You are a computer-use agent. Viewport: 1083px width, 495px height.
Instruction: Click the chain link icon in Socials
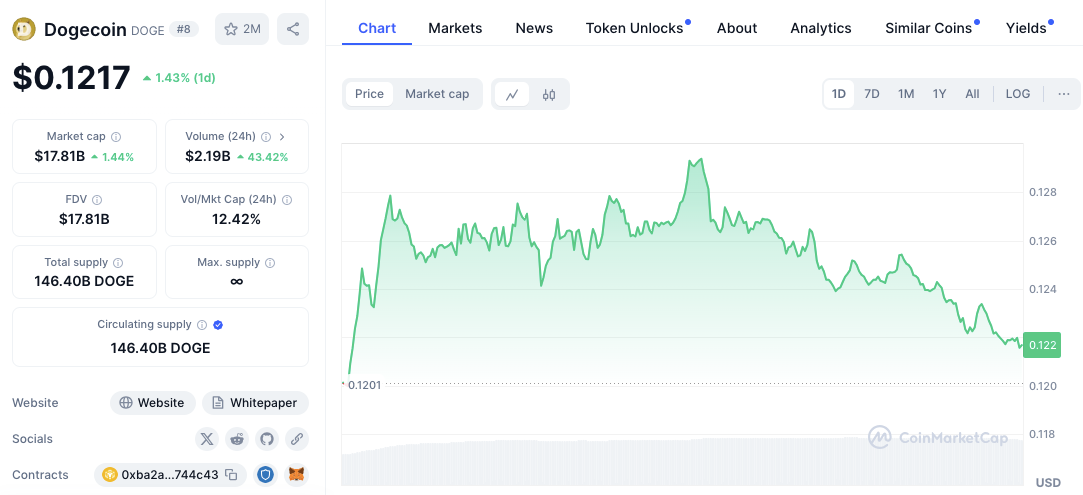(x=296, y=438)
